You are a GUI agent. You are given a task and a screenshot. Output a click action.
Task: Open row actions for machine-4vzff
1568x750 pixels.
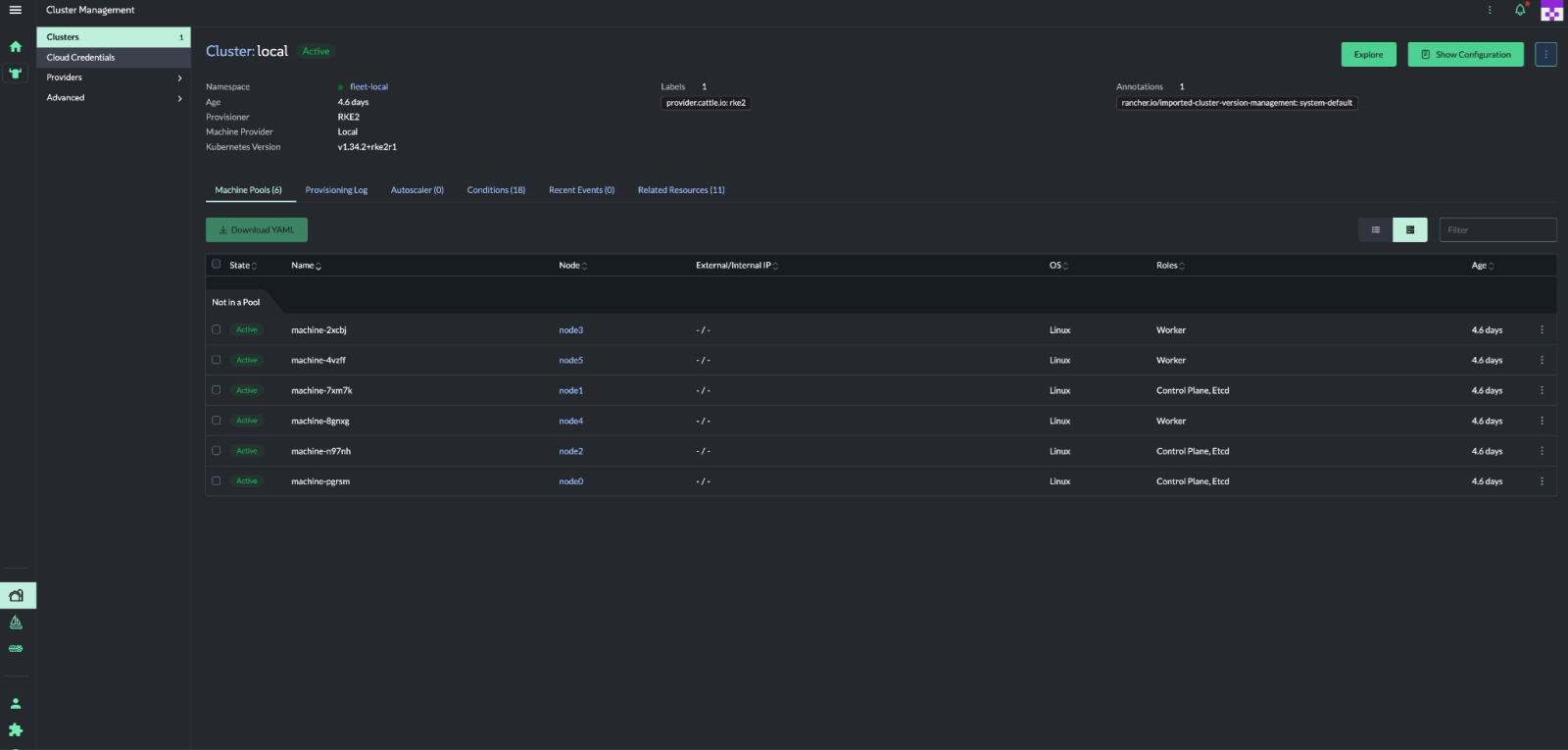1542,361
